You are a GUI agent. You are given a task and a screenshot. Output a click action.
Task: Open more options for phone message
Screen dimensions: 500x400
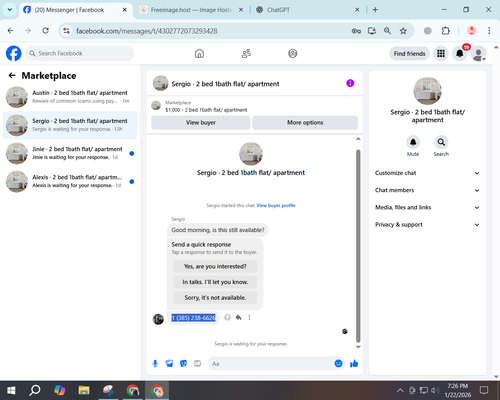tap(249, 317)
